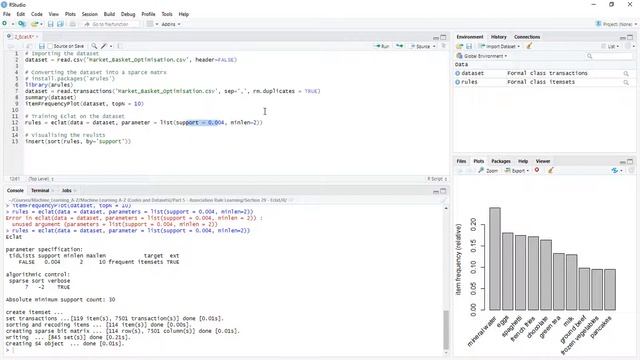The height and width of the screenshot is (360, 640).
Task: Click the Environment search field
Action: click(610, 56)
